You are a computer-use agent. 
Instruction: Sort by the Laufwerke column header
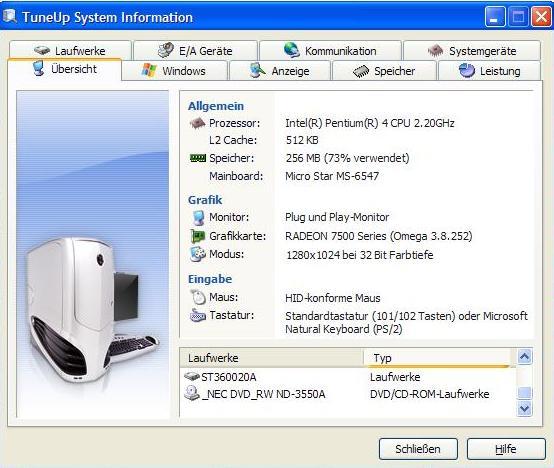pos(271,358)
